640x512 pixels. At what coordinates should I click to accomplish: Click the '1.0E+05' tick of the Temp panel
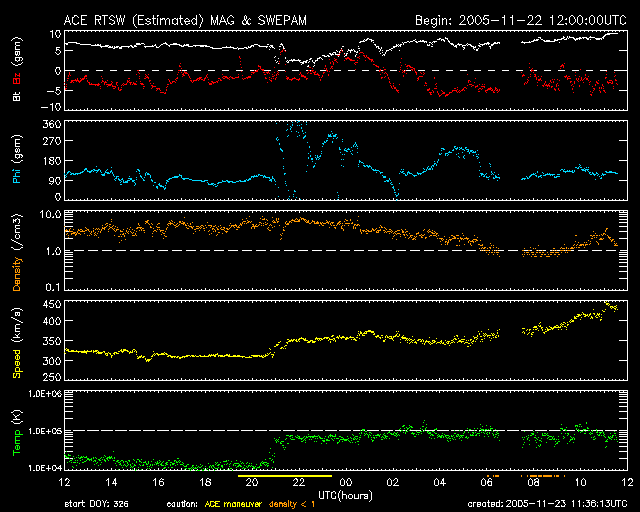coord(45,431)
